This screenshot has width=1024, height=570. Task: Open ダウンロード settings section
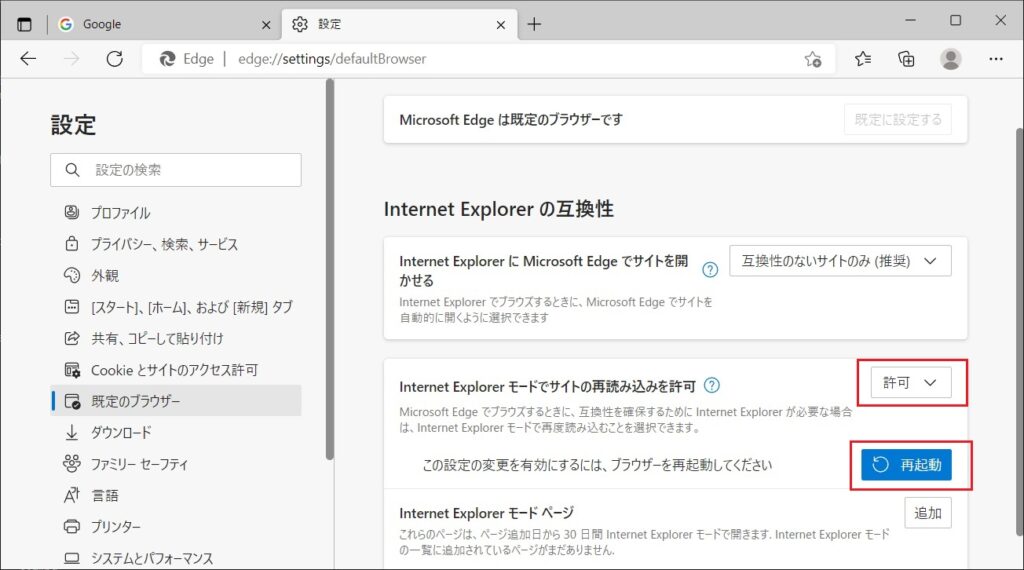tap(176, 432)
